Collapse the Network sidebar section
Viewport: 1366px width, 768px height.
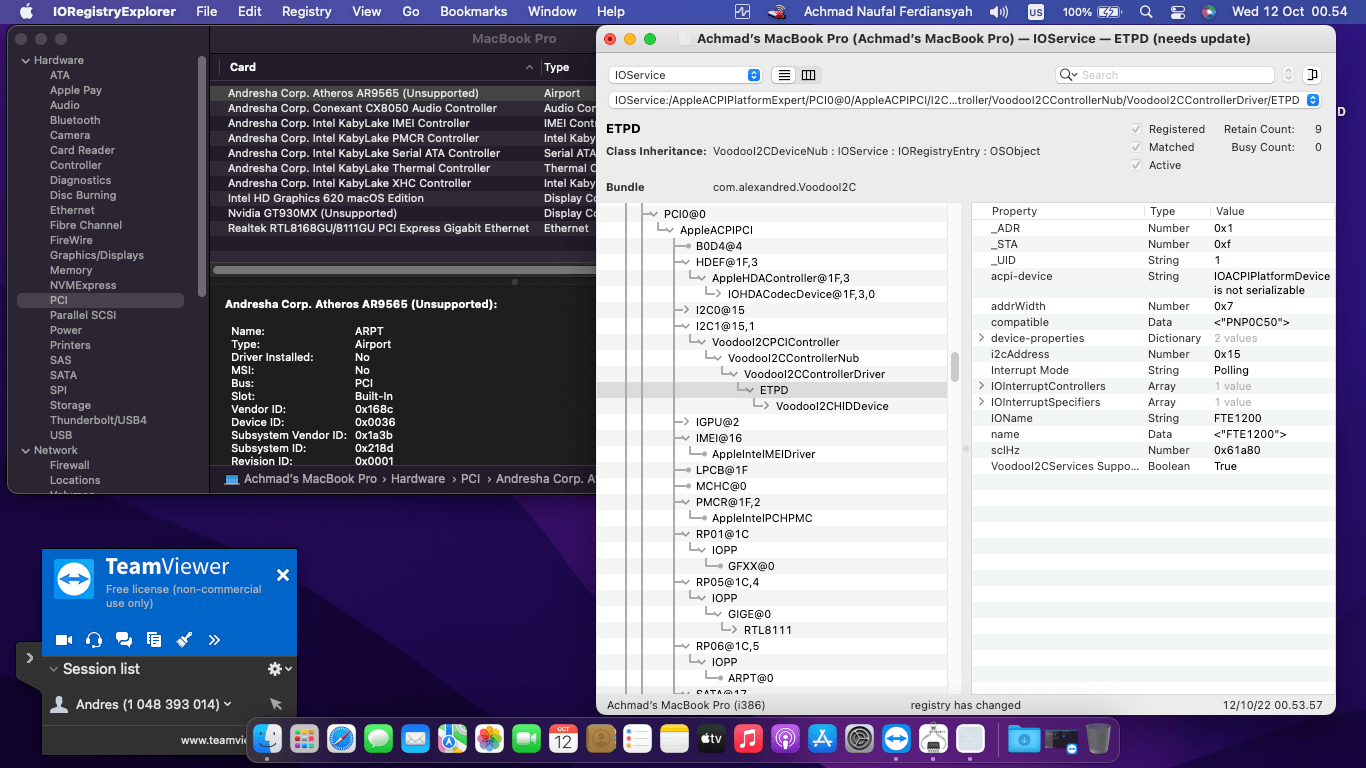click(x=24, y=450)
